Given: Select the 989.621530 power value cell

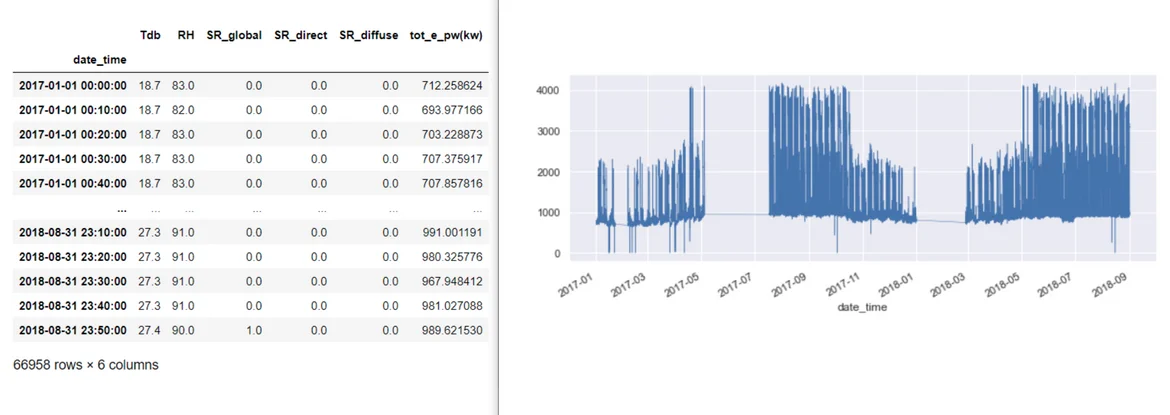Looking at the screenshot, I should [452, 330].
